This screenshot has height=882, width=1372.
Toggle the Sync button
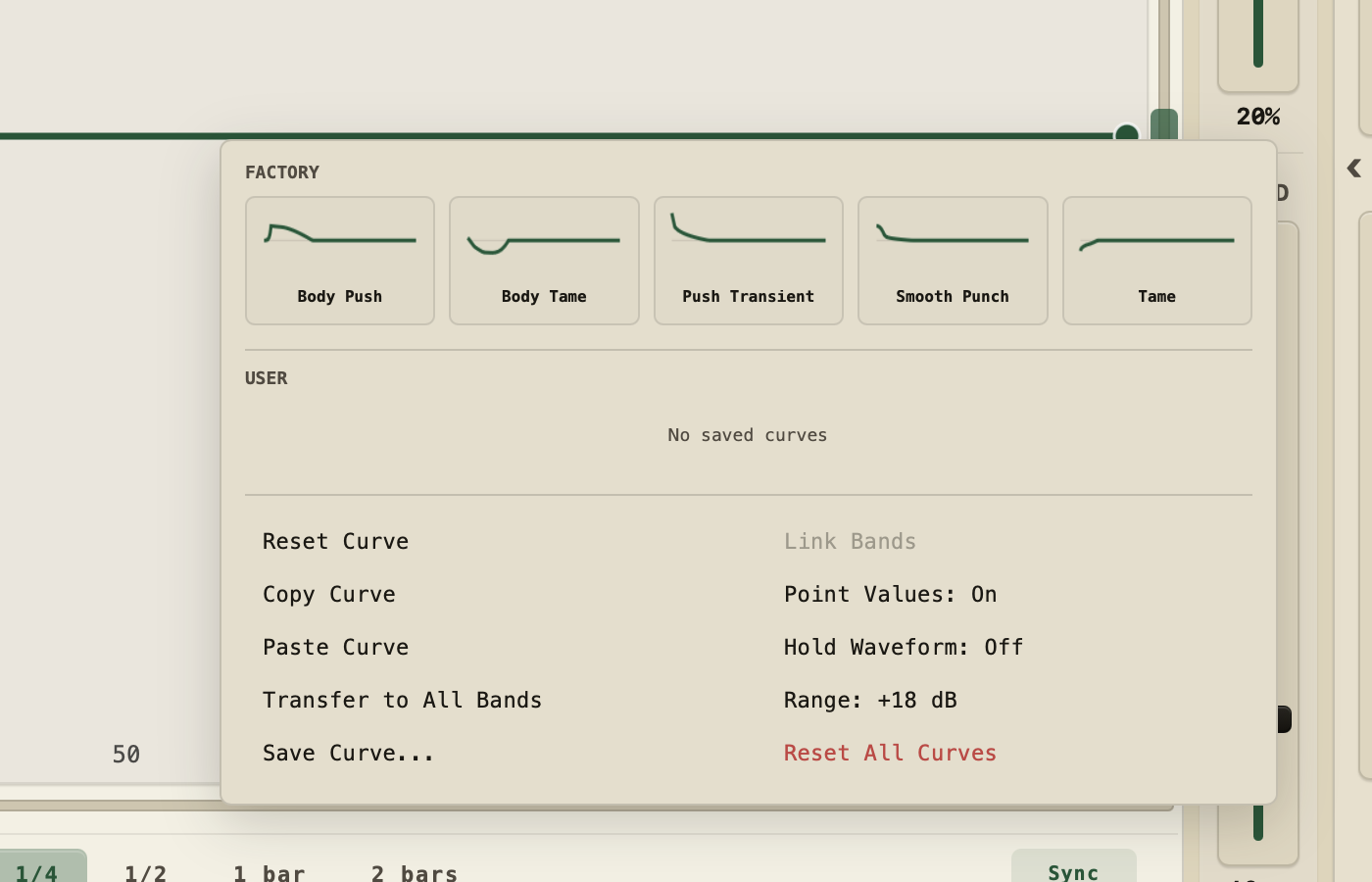click(x=1073, y=867)
